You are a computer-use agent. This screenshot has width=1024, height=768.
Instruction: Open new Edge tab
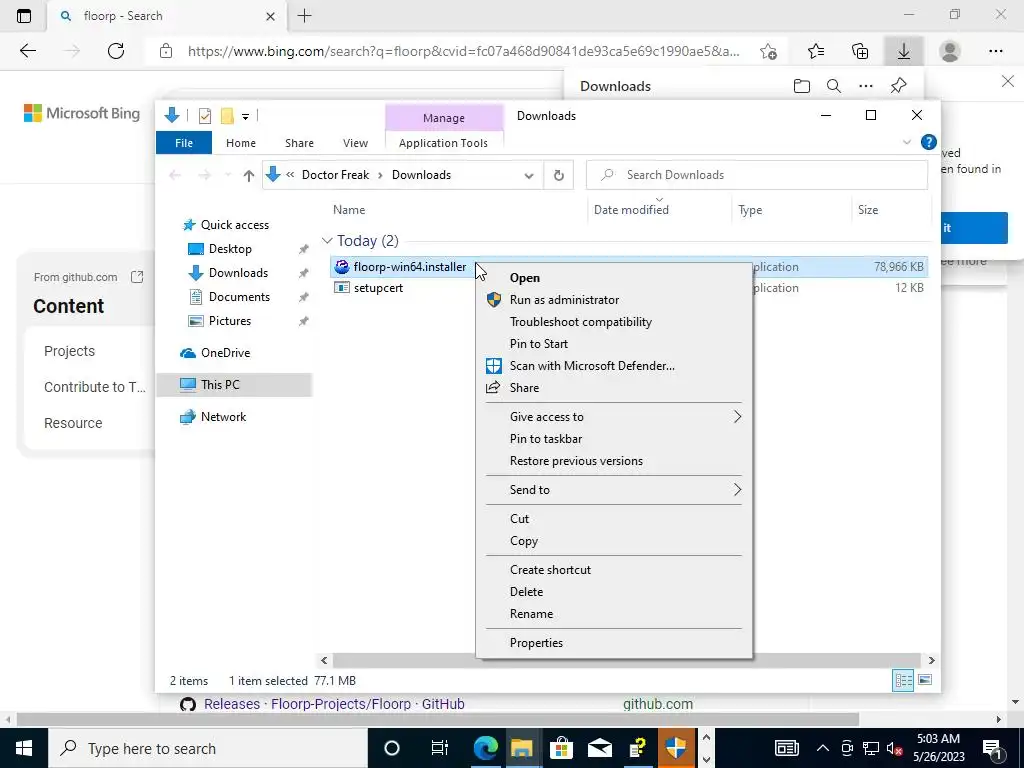point(304,16)
